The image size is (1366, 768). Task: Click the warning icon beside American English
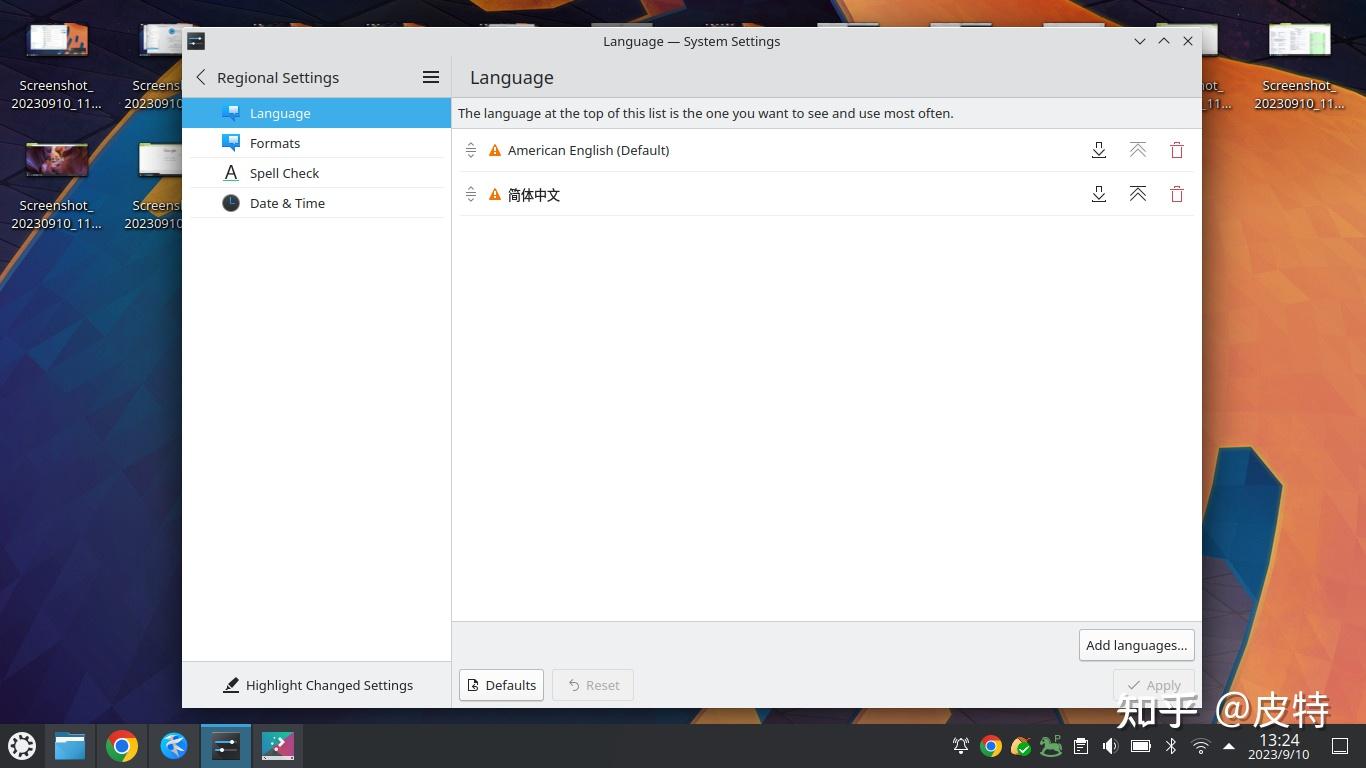(494, 149)
